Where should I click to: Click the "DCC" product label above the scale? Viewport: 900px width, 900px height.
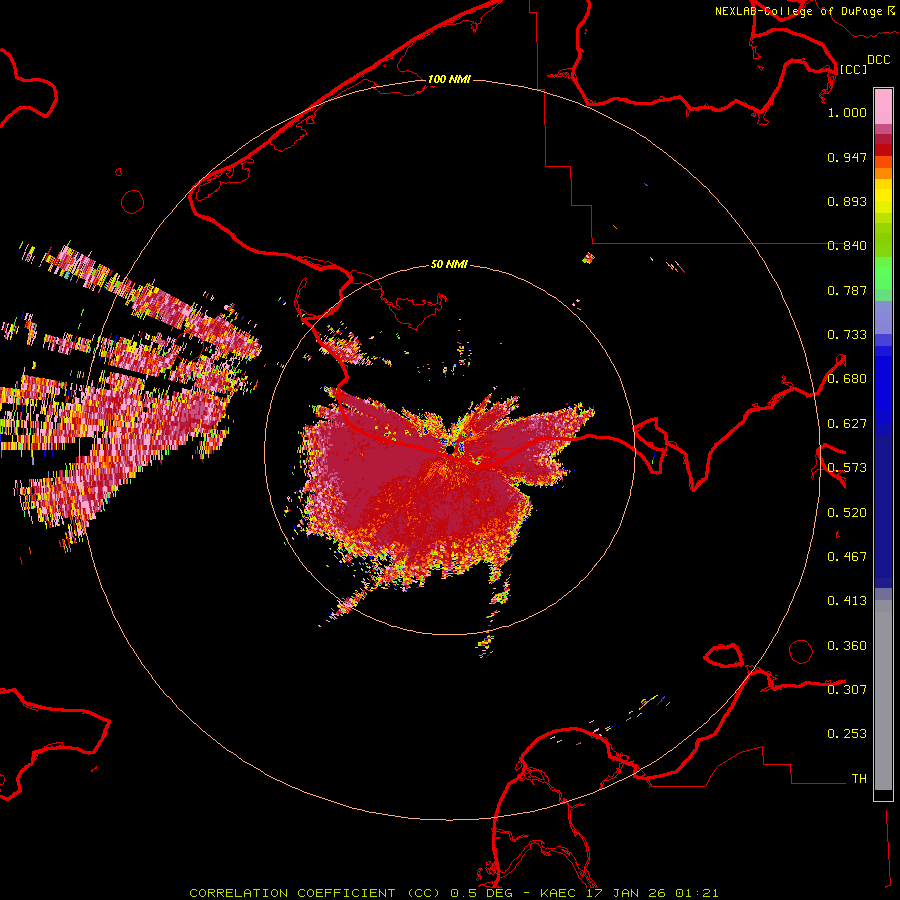[879, 60]
